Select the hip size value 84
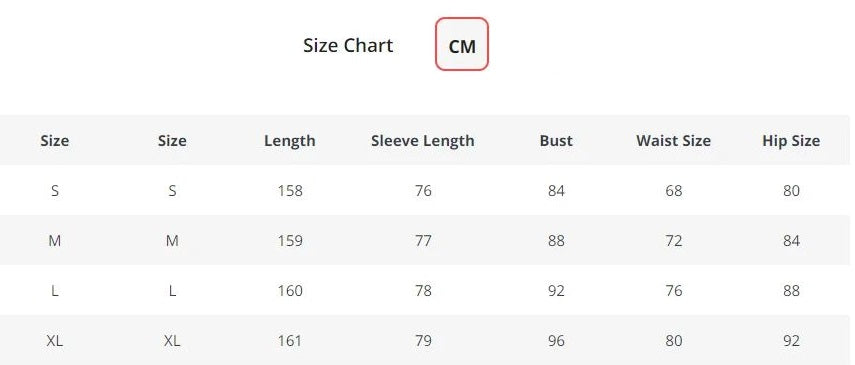The image size is (855, 365). 791,241
